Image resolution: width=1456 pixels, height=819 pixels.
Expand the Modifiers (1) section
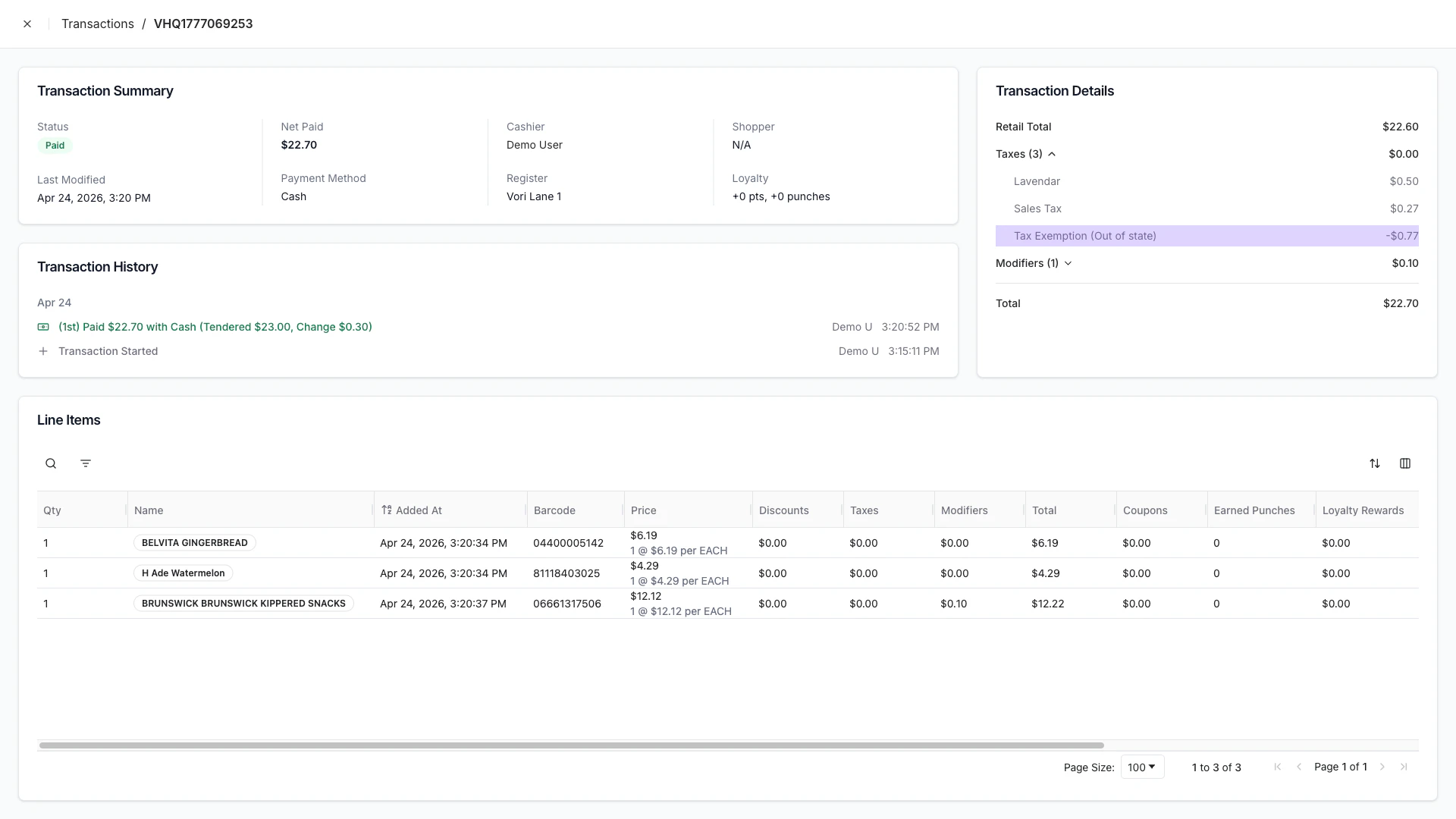tap(1068, 263)
